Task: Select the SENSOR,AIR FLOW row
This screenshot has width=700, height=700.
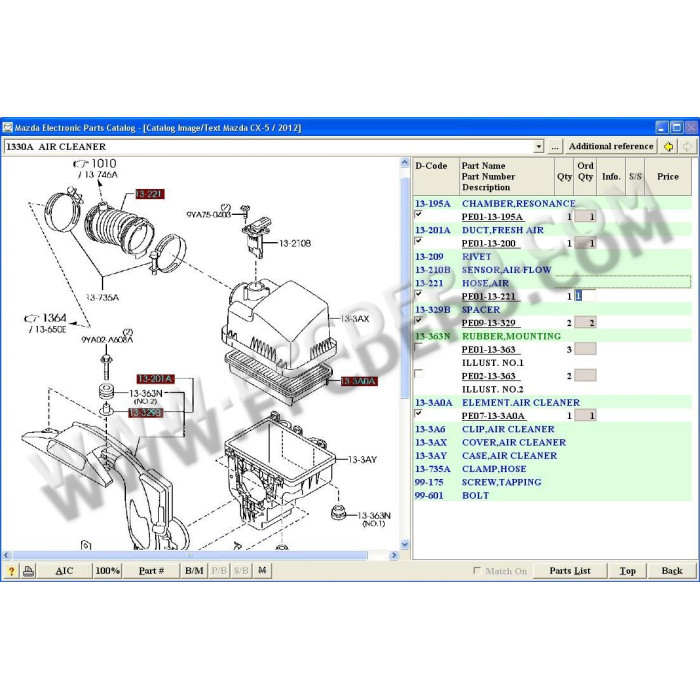Action: coord(552,270)
